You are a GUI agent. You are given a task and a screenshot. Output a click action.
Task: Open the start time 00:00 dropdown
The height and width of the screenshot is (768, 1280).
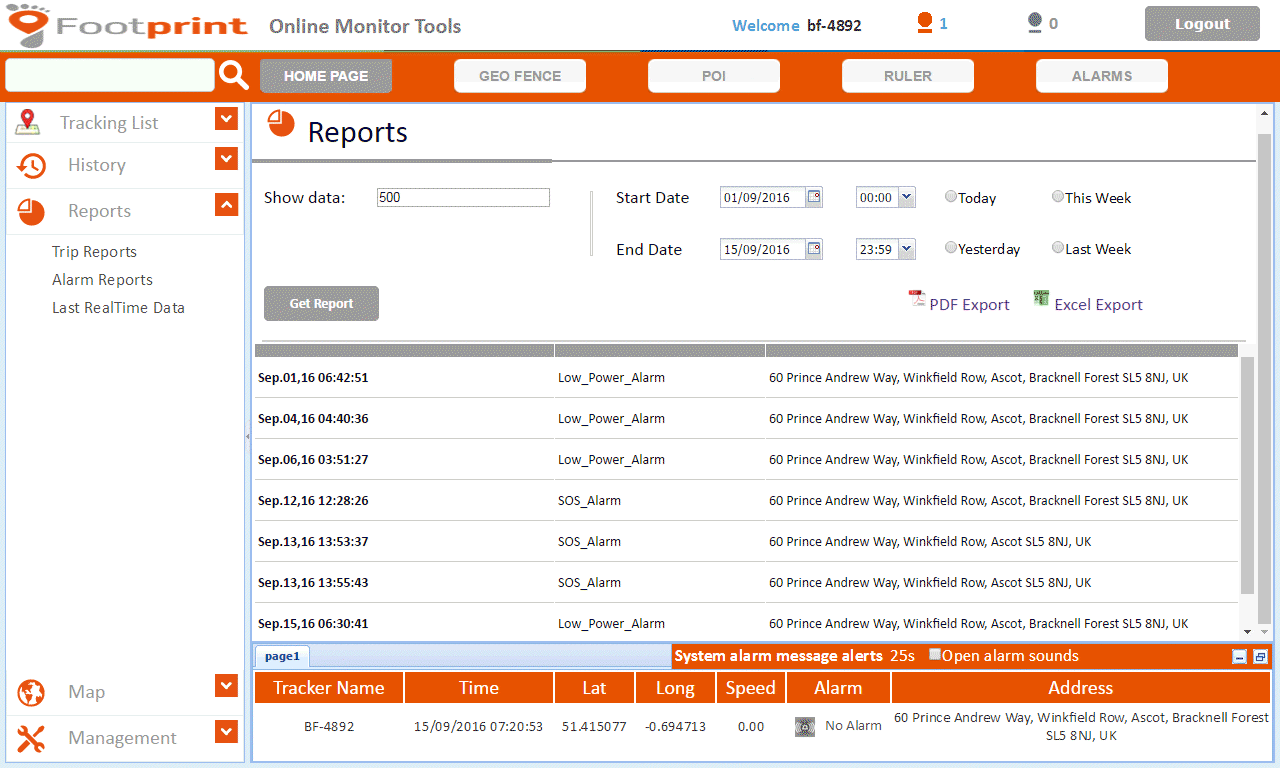(x=906, y=198)
